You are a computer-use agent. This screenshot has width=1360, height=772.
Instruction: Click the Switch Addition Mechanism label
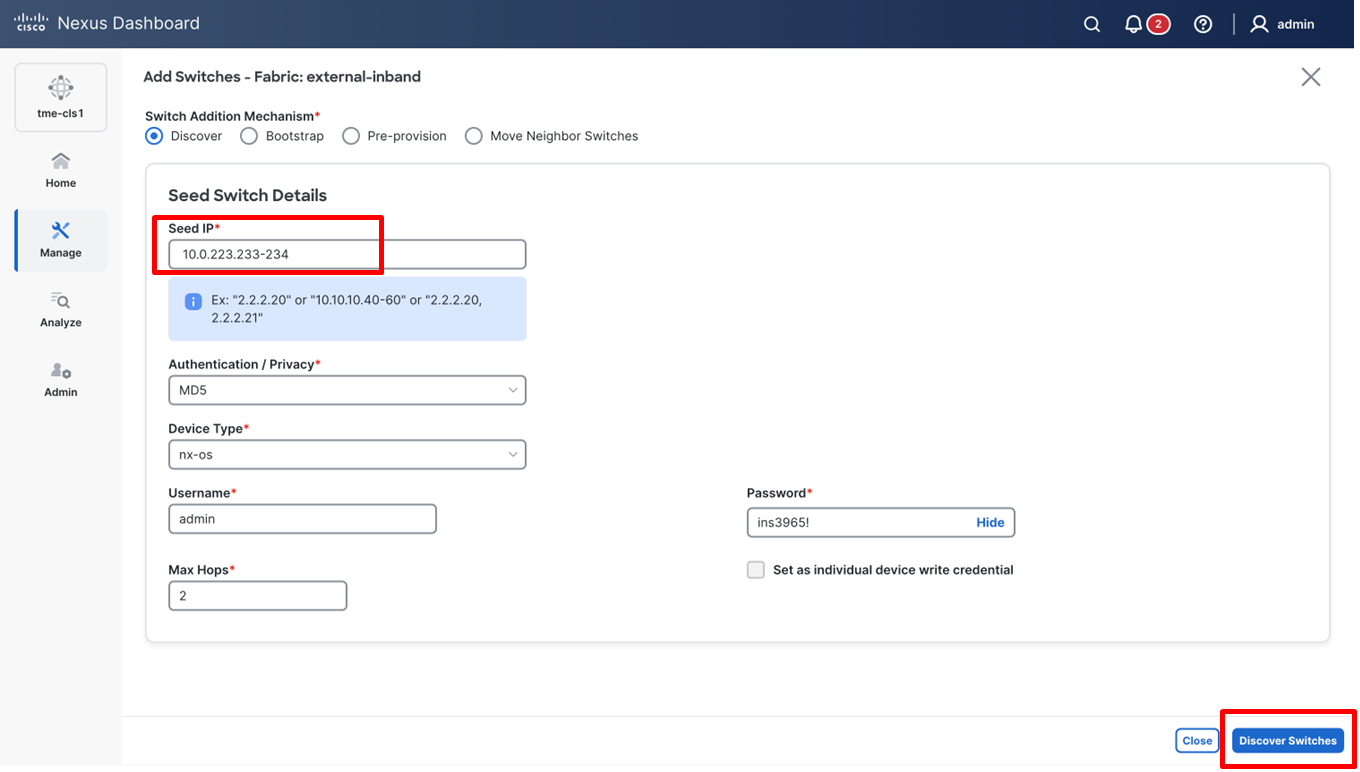(233, 116)
